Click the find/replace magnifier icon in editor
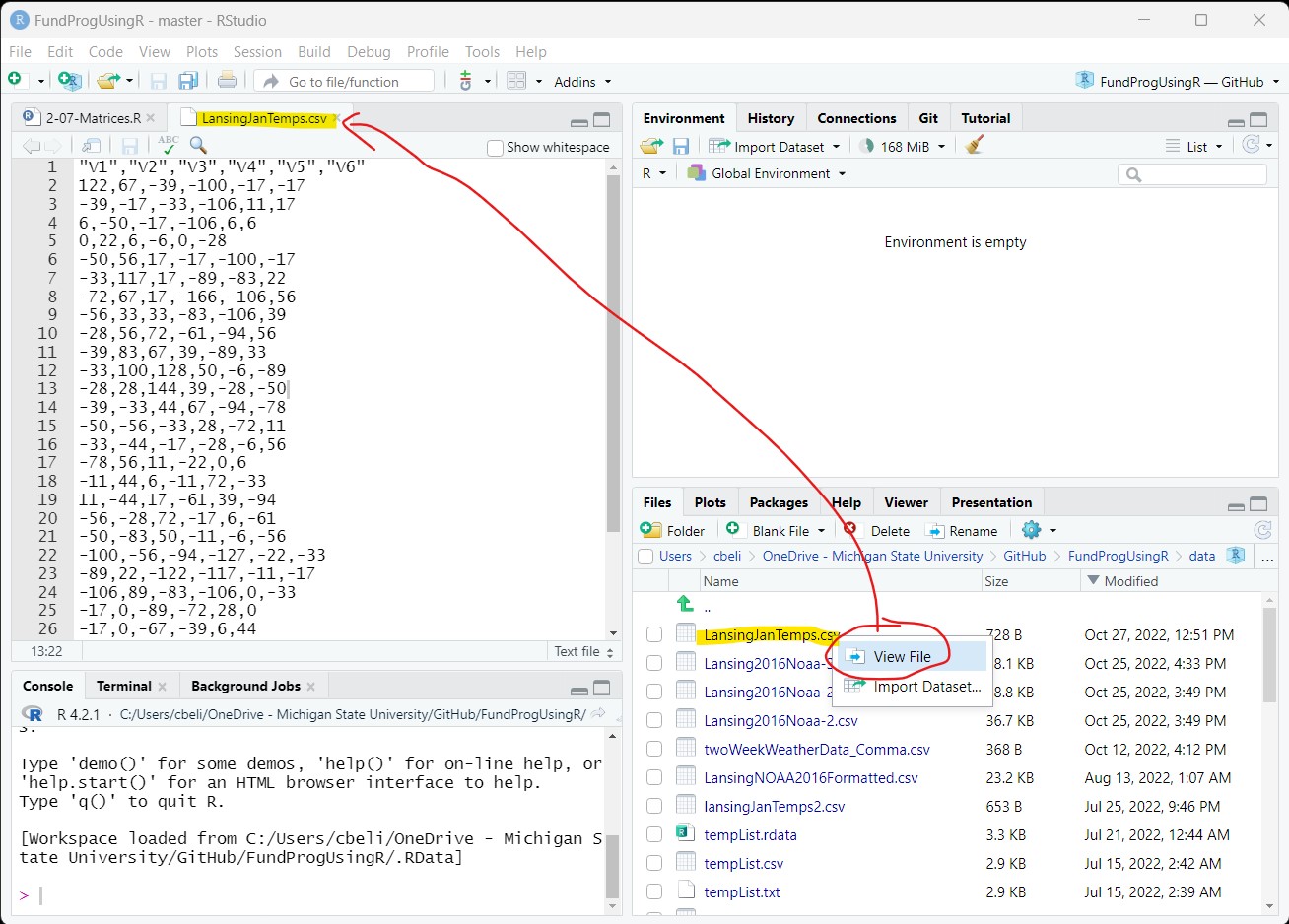Screen dimensions: 1289x924 (198, 146)
